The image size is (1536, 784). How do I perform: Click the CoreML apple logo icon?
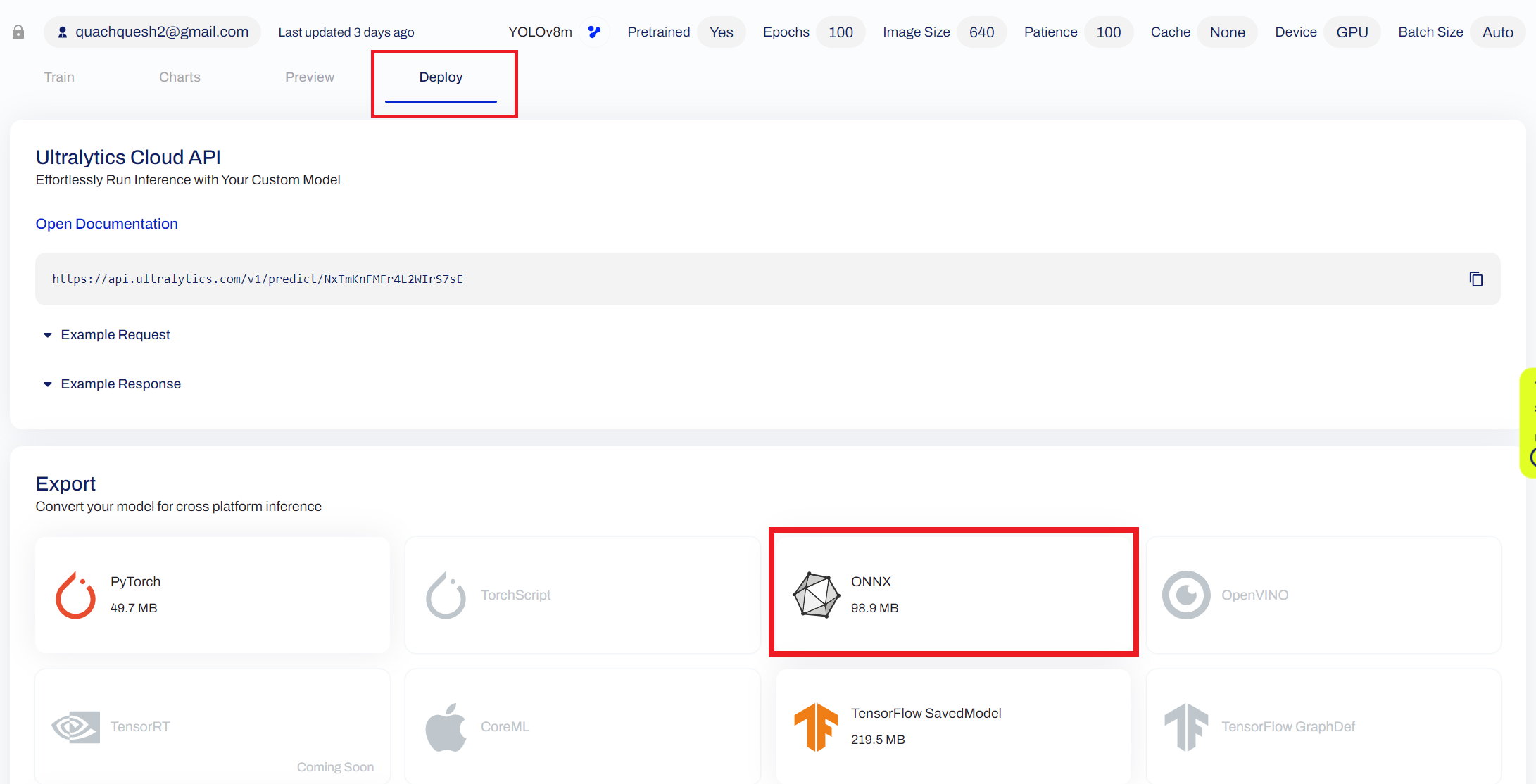coord(446,726)
